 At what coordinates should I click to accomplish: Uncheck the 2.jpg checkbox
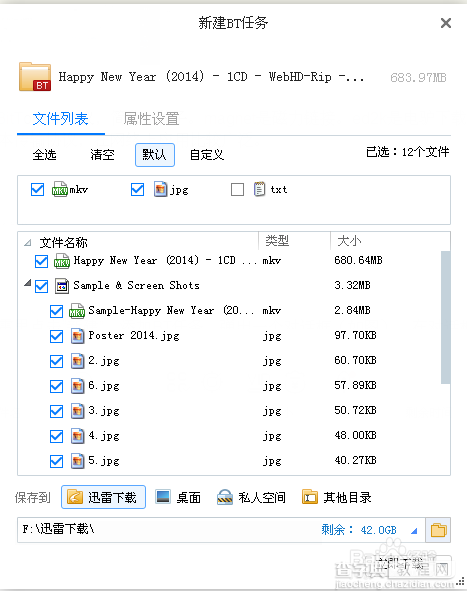pyautogui.click(x=57, y=361)
